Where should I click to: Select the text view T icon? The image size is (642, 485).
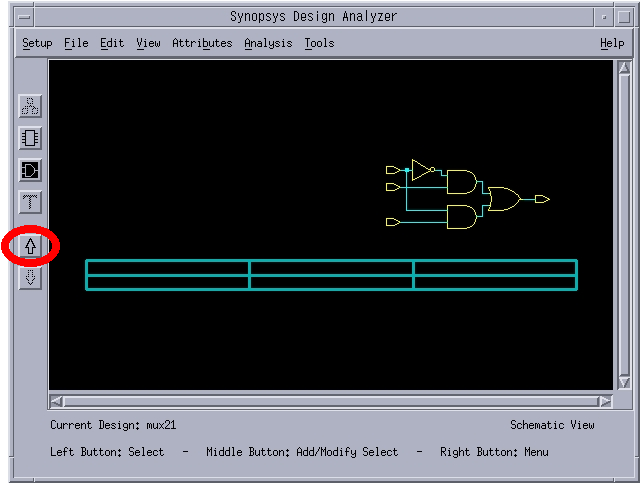click(30, 202)
